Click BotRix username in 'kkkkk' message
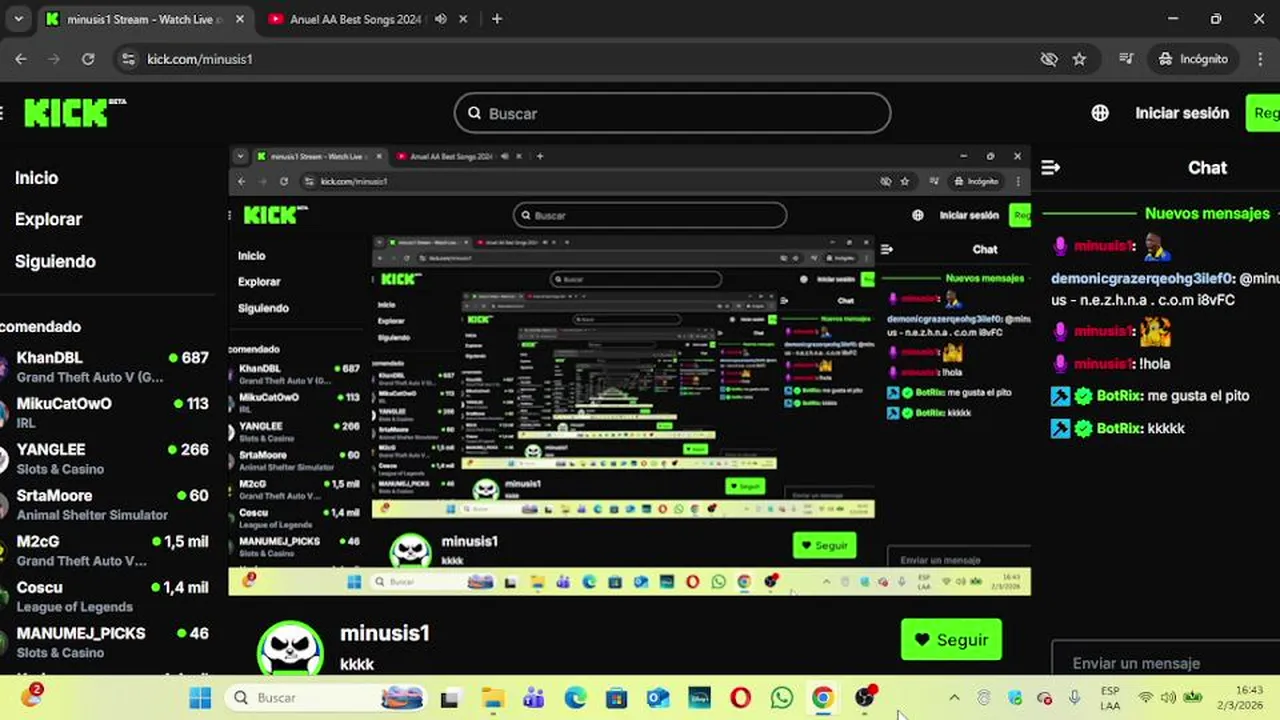Viewport: 1280px width, 720px height. pos(1119,428)
